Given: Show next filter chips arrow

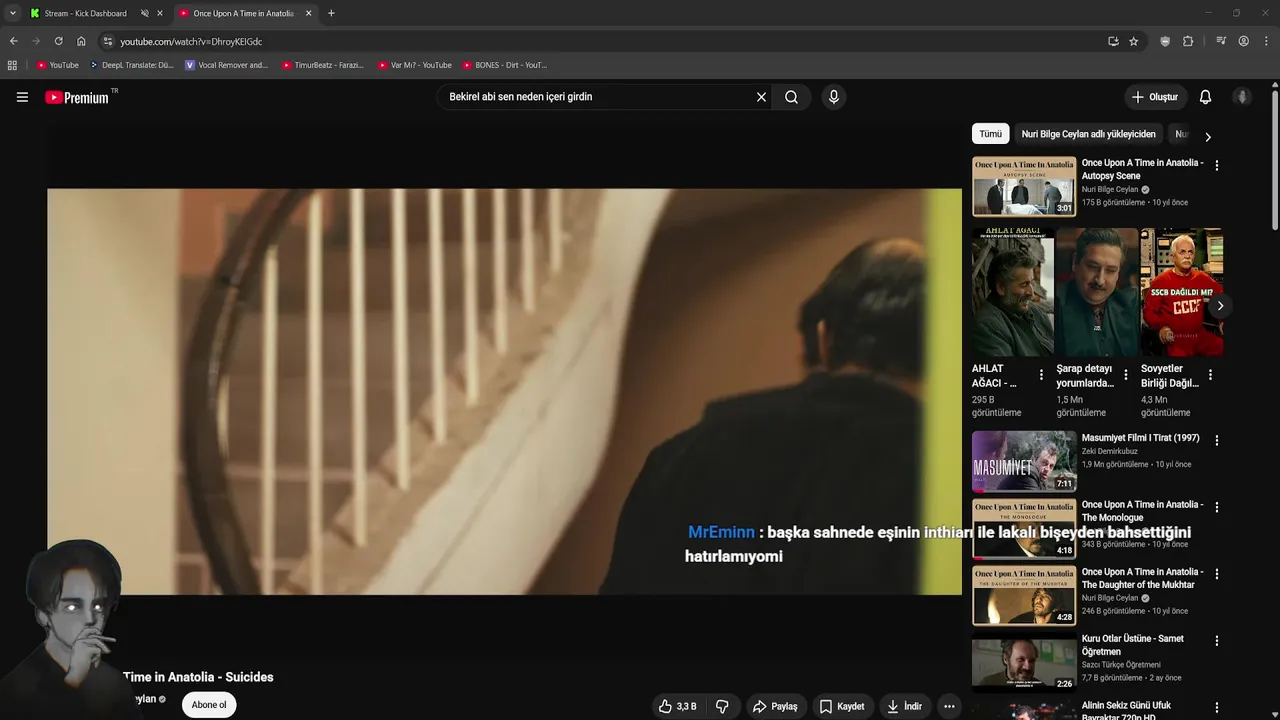Looking at the screenshot, I should coord(1207,136).
